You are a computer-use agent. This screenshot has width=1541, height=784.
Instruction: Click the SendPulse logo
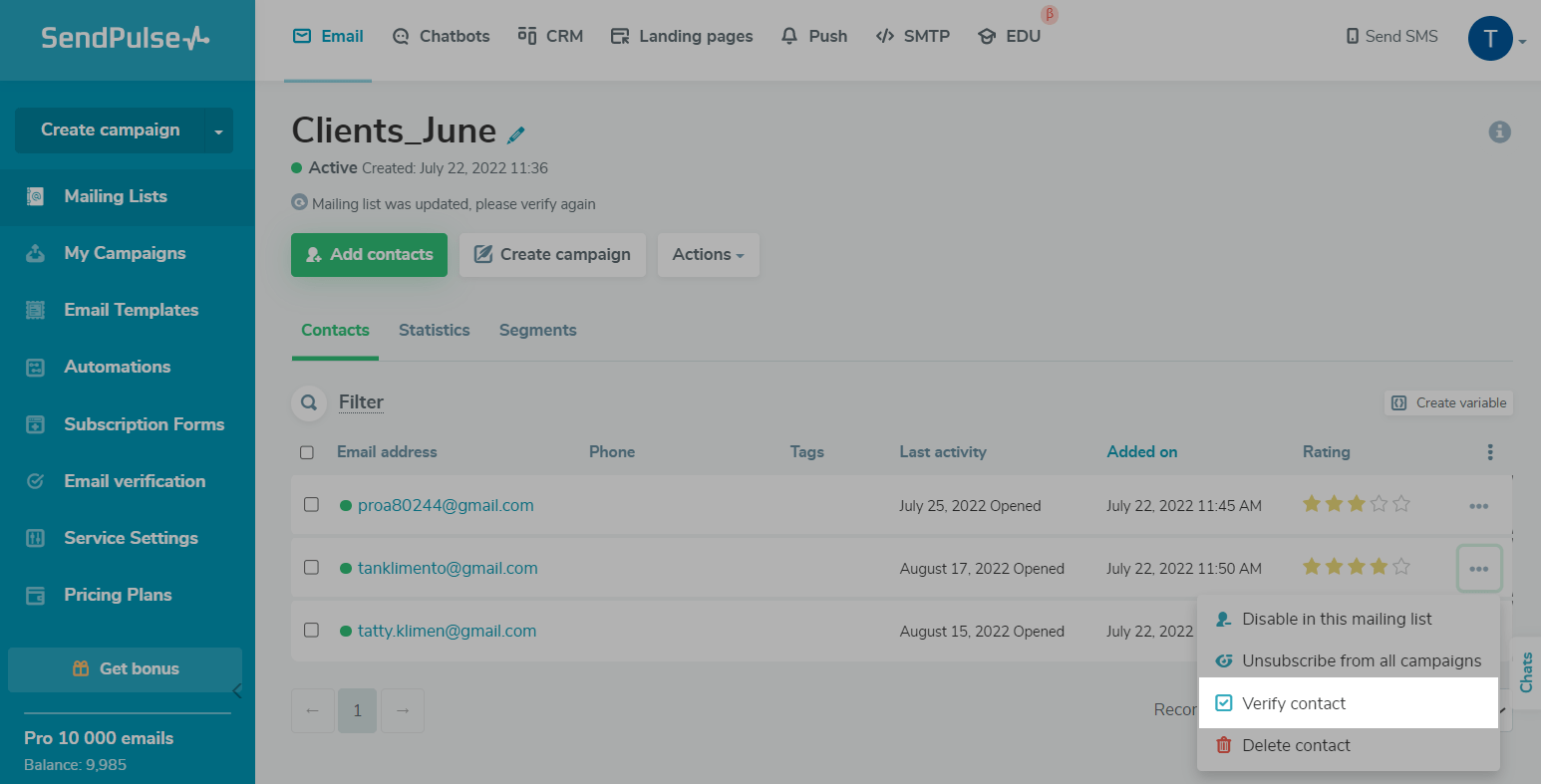126,38
